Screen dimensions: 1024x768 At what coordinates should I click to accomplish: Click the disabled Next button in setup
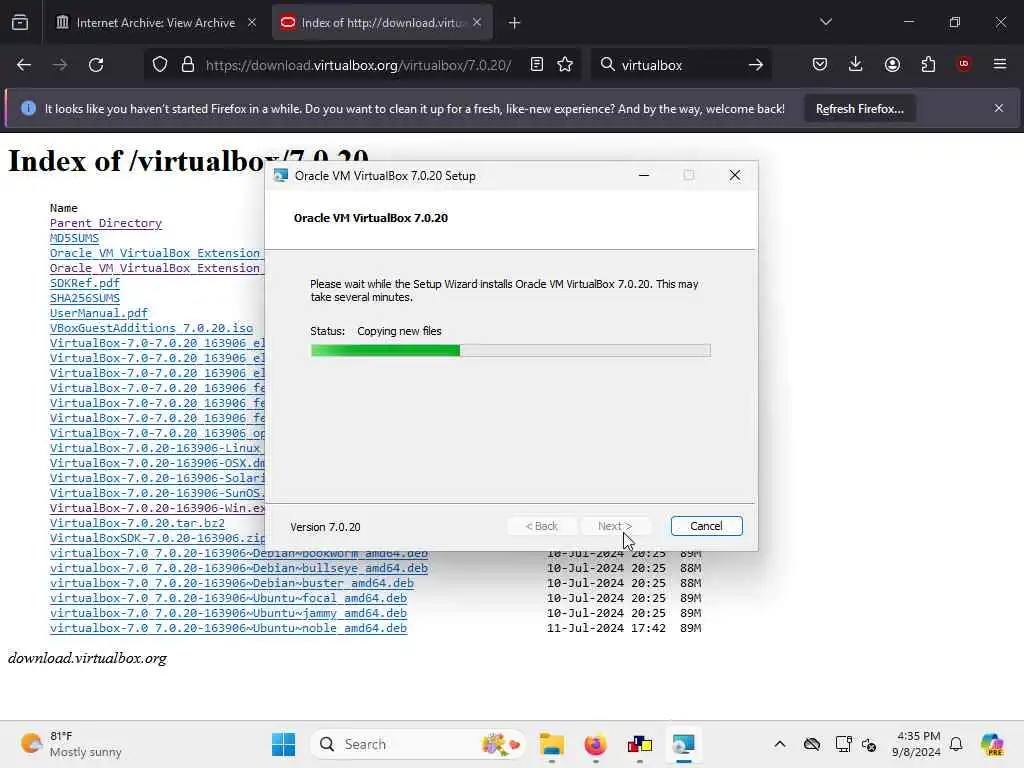[x=615, y=526]
